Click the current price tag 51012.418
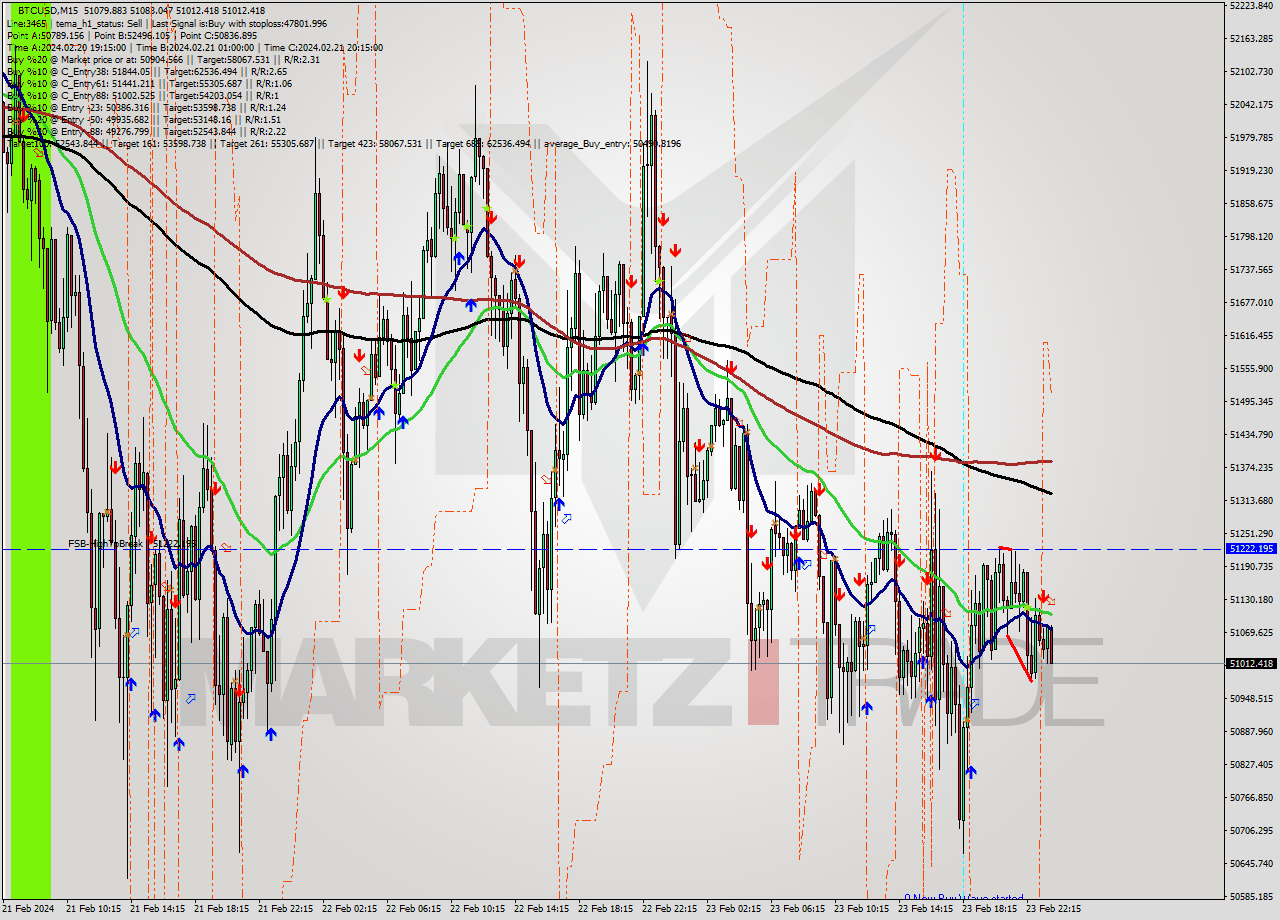 (1250, 663)
